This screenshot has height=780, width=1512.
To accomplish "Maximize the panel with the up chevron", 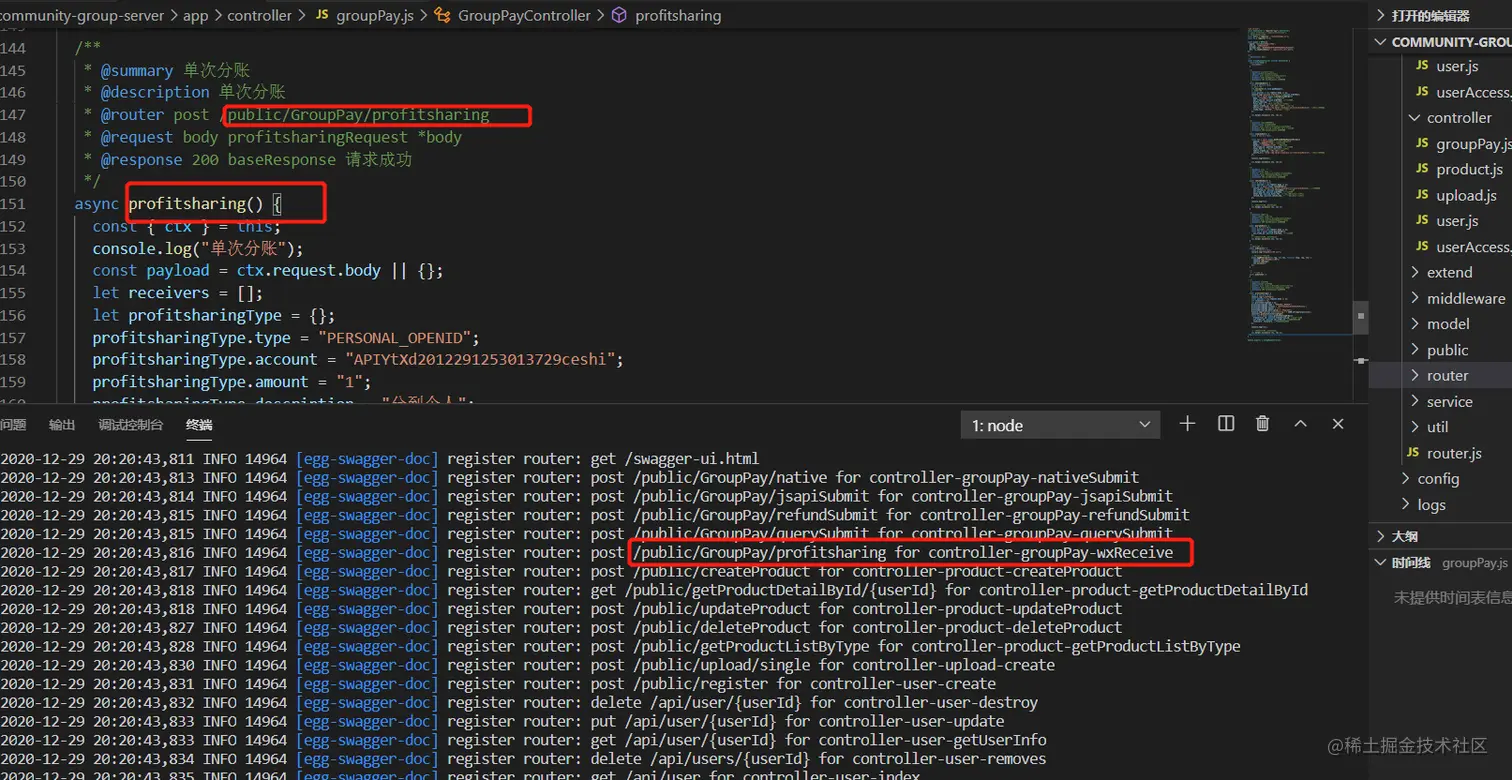I will tap(1300, 424).
